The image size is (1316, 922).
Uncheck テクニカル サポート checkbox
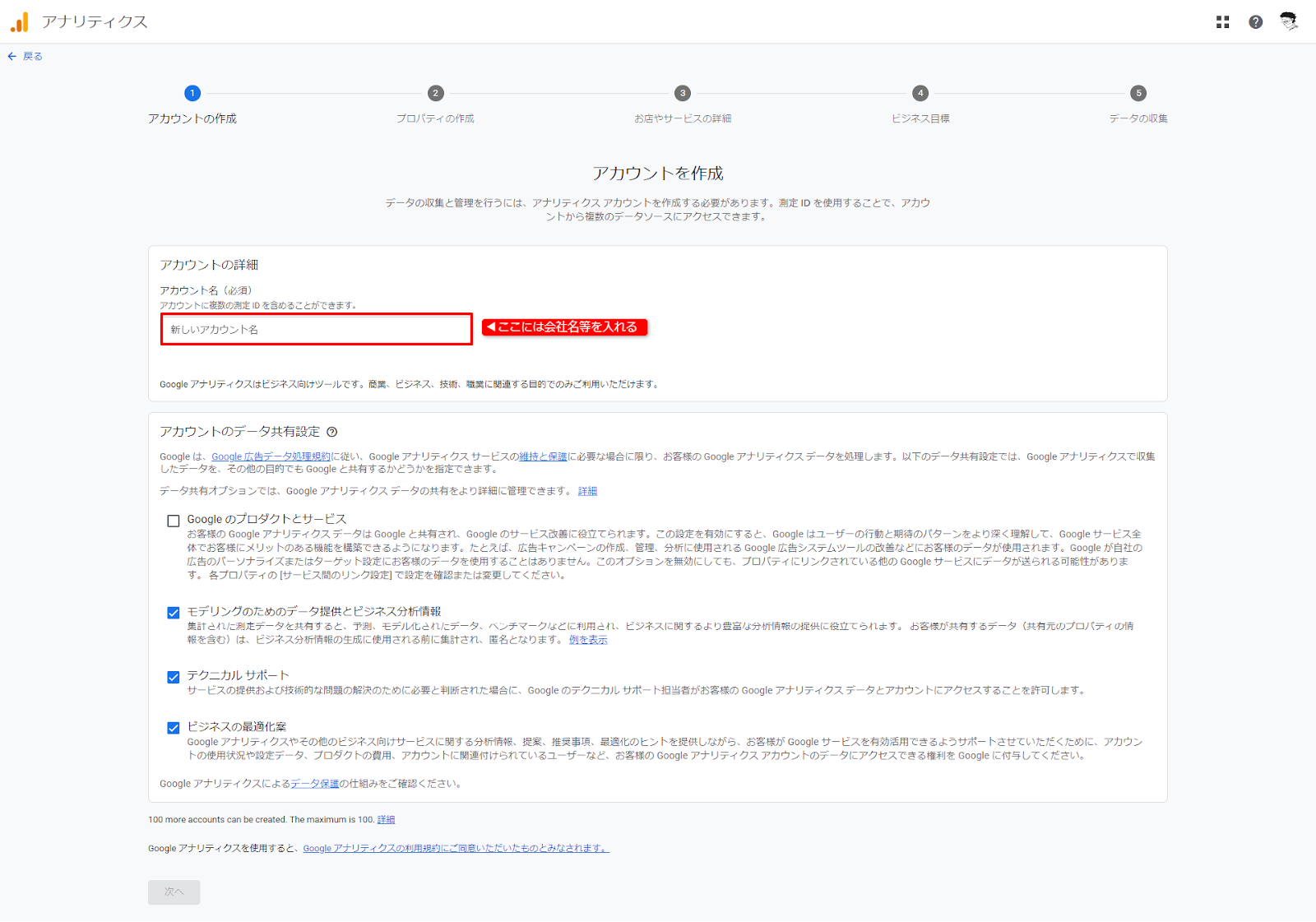[x=174, y=677]
